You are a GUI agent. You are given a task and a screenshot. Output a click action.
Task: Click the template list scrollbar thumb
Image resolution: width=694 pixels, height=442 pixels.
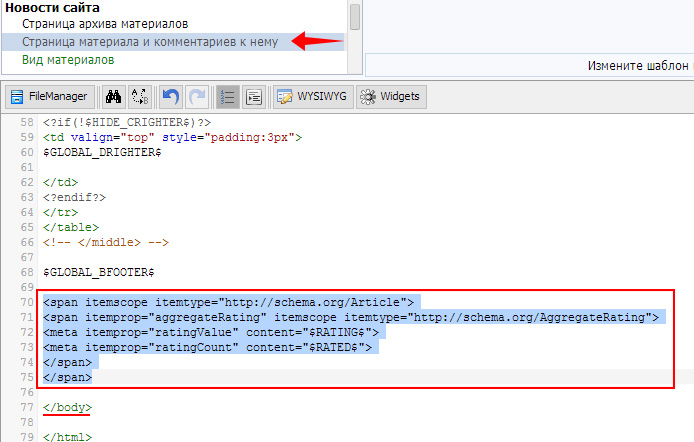point(355,17)
